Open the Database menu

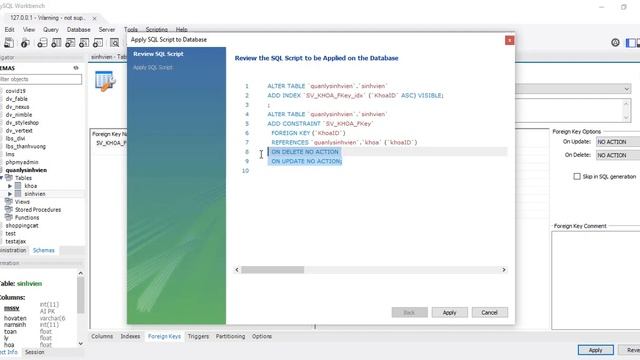(x=79, y=29)
